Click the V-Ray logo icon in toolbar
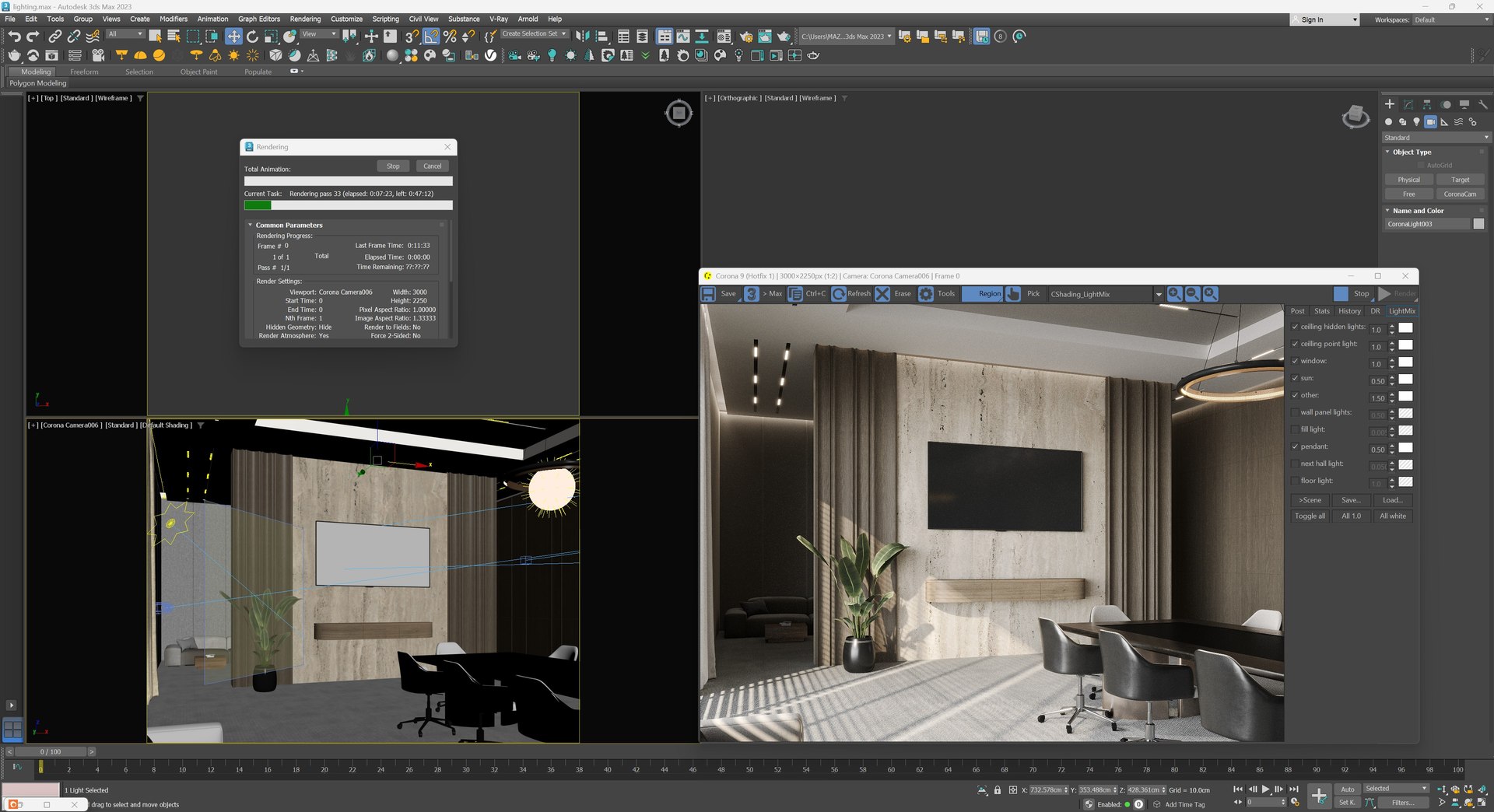The height and width of the screenshot is (812, 1494). (490, 55)
